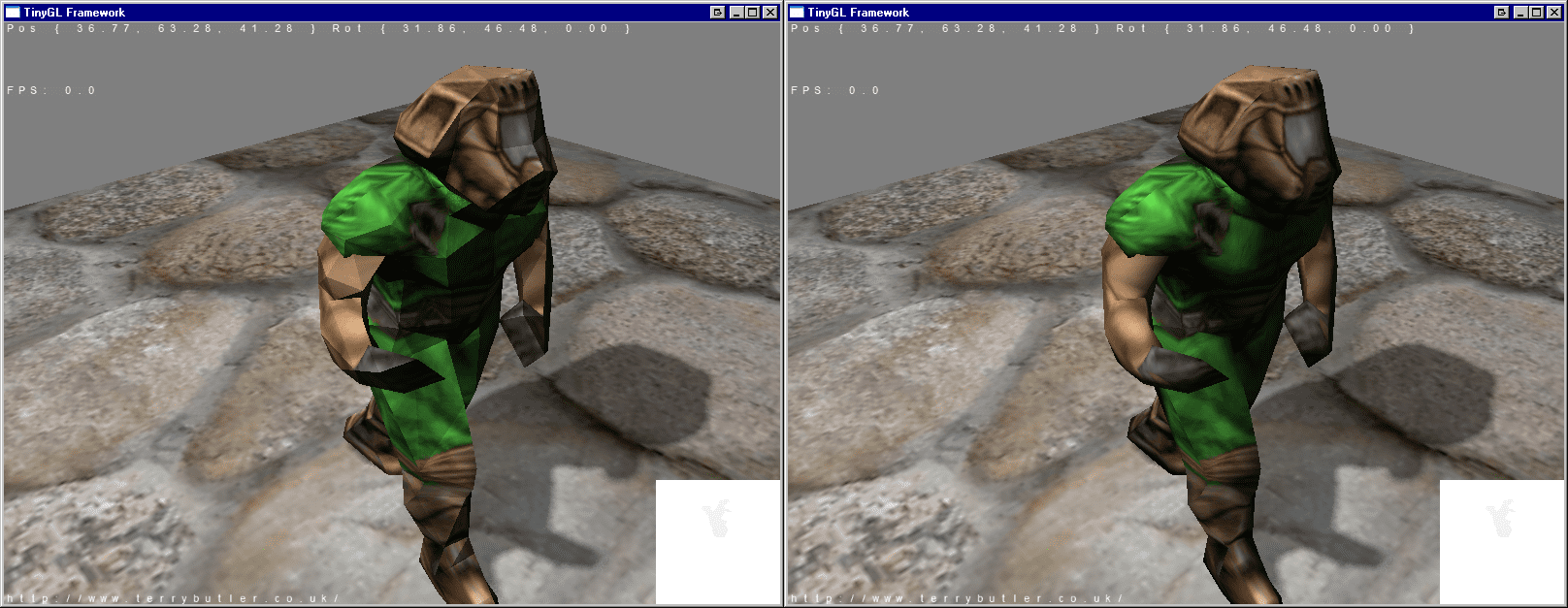
Task: Click the "Pos { 36.77, 63.28, 41.28 }" readout in right window
Action: coord(946,29)
